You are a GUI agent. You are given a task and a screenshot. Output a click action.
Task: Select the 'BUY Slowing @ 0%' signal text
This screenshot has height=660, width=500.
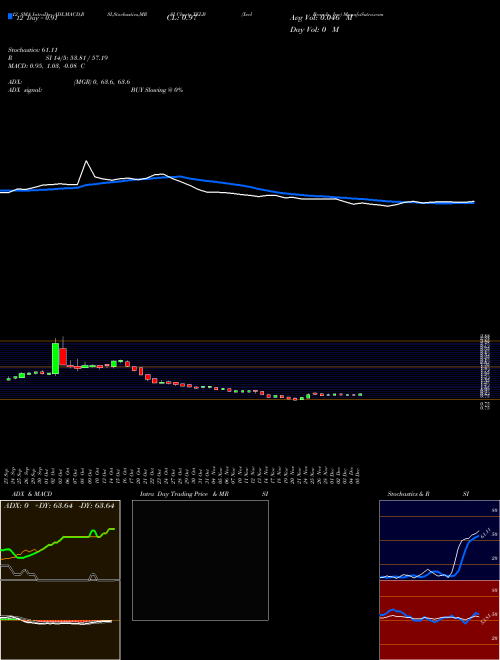(x=157, y=90)
